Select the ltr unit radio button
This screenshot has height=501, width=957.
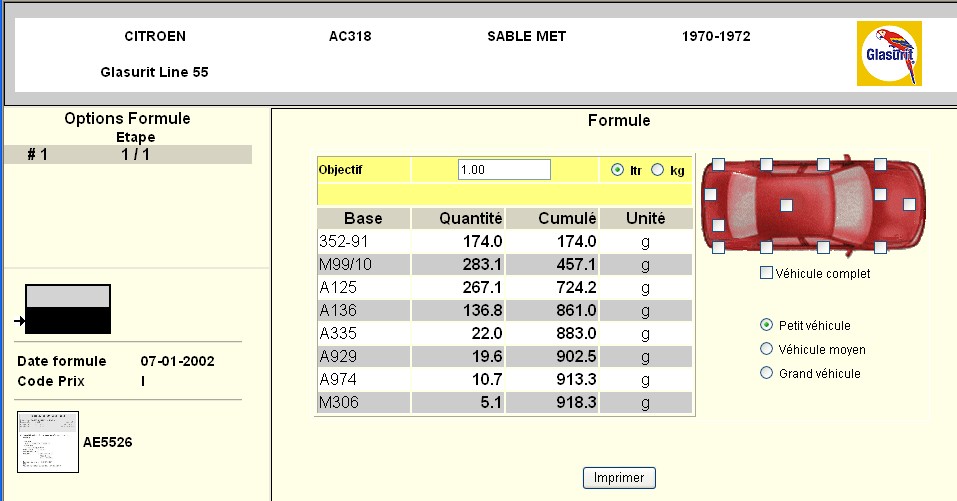(x=617, y=170)
